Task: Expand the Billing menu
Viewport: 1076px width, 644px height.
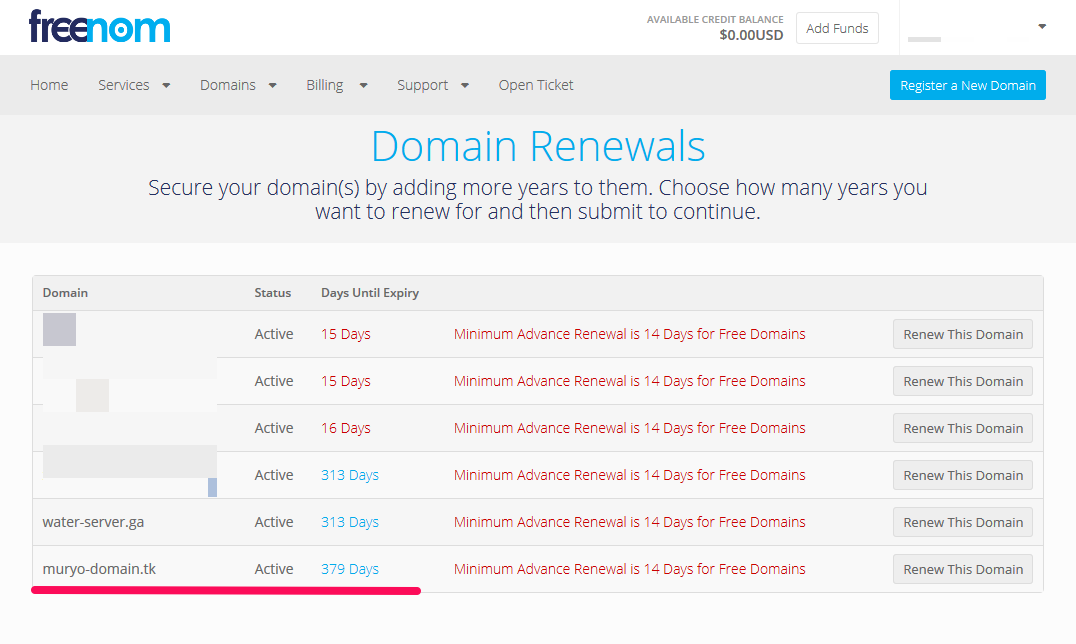Action: [337, 85]
